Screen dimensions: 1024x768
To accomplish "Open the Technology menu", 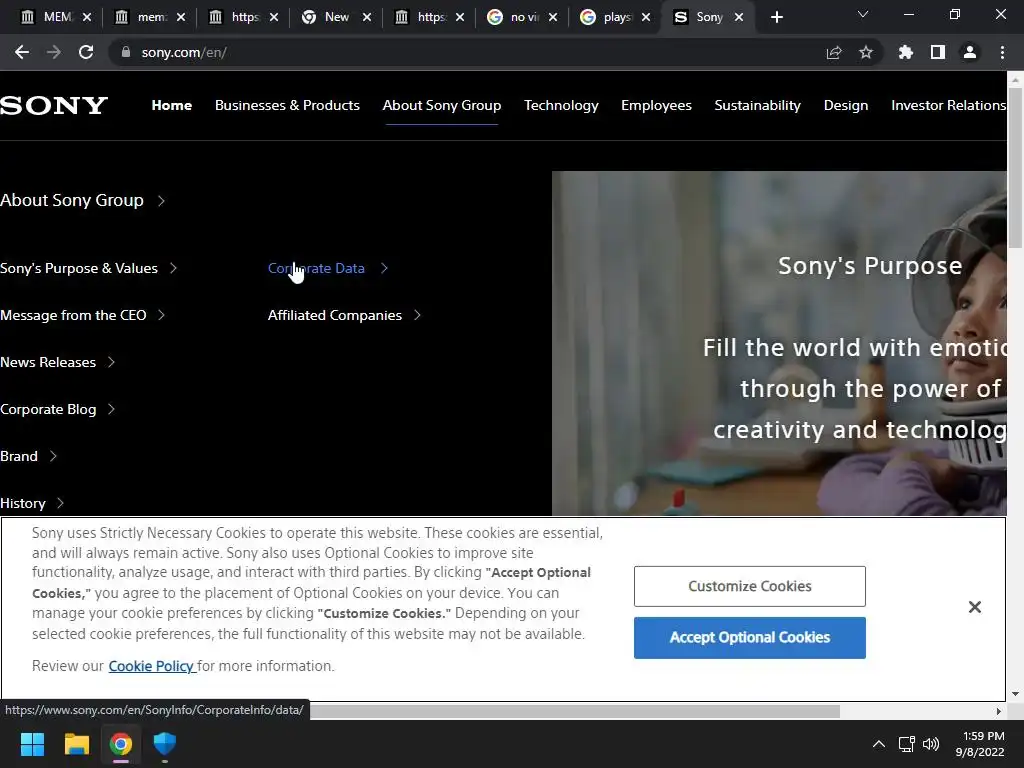I will point(561,105).
